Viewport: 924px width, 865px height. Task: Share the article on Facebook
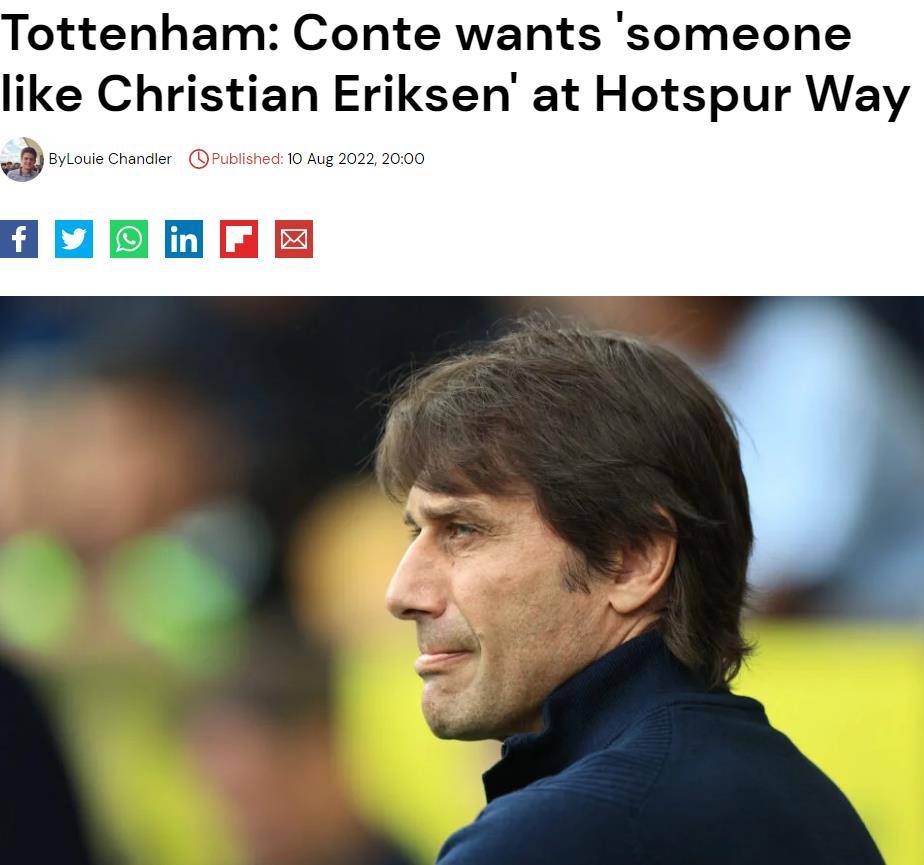tap(19, 239)
